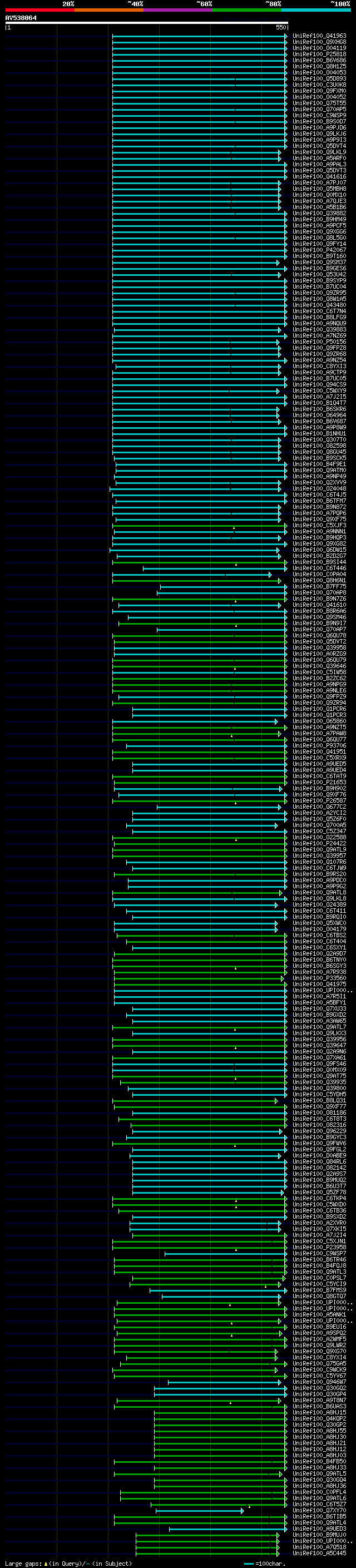356x1568 pixels.
Task: Click the UniRef100_Q9LKX3 entry
Action: click(319, 1033)
